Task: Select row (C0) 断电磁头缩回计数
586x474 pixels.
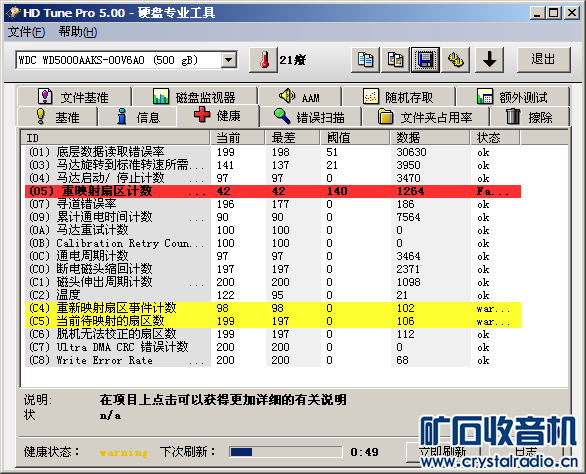Action: pos(273,269)
